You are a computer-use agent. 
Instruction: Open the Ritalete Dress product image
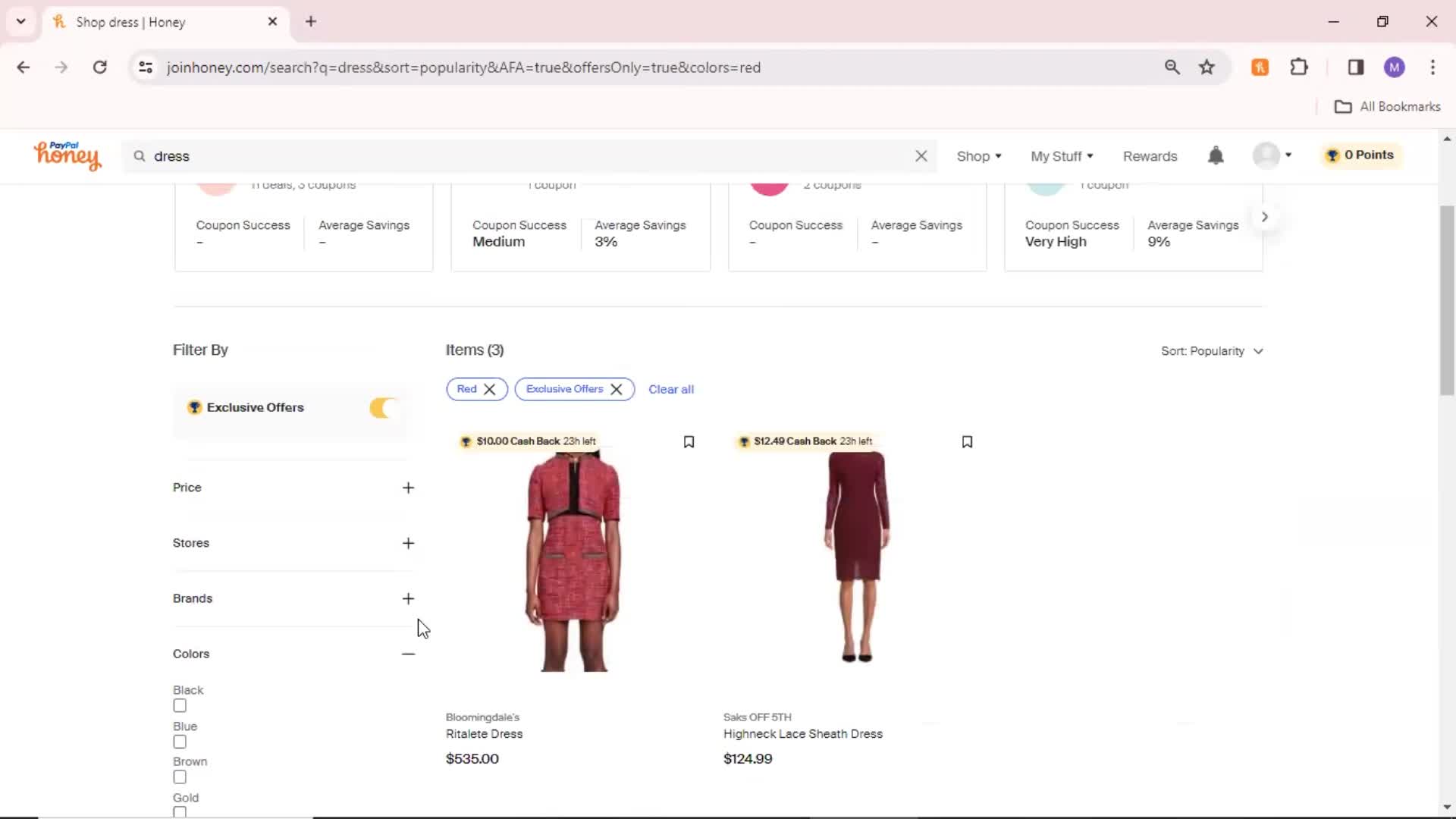coord(573,561)
